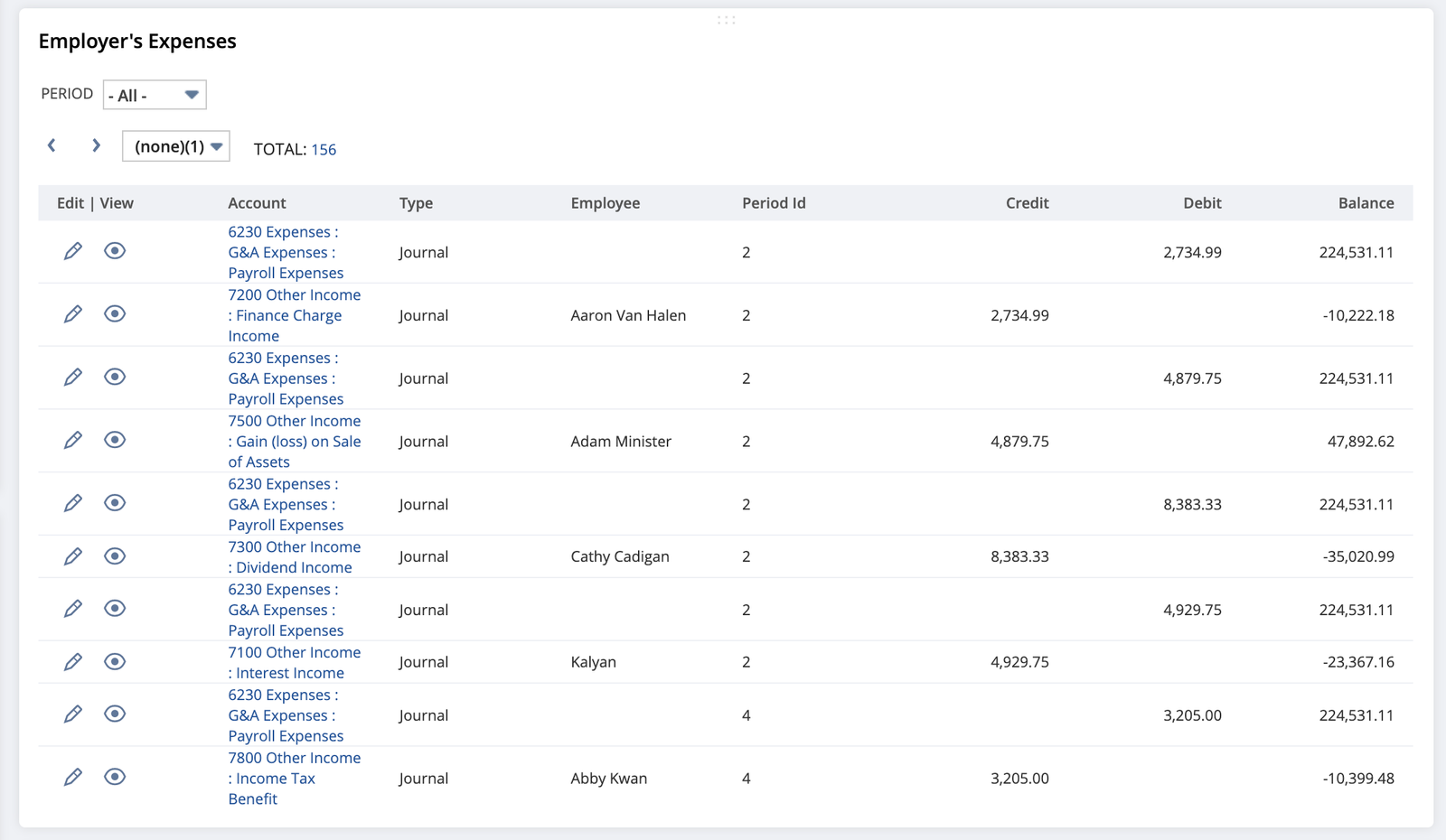Select the Aaron Van Halen employee cell
Viewport: 1446px width, 840px height.
tap(628, 315)
